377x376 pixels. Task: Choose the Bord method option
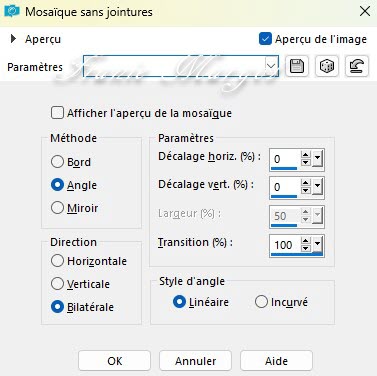click(57, 162)
